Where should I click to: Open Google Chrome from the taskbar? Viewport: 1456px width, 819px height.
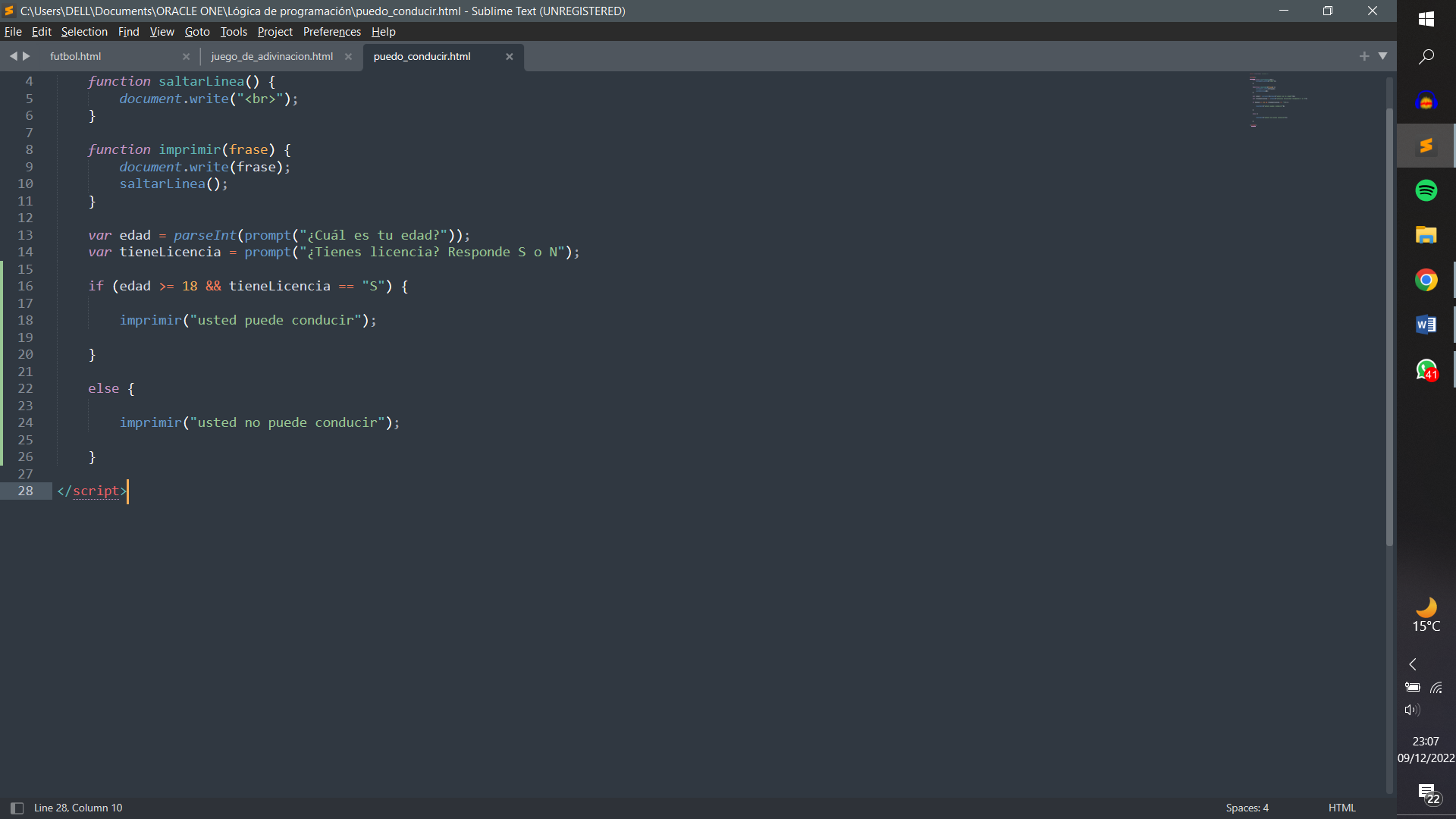click(x=1426, y=280)
